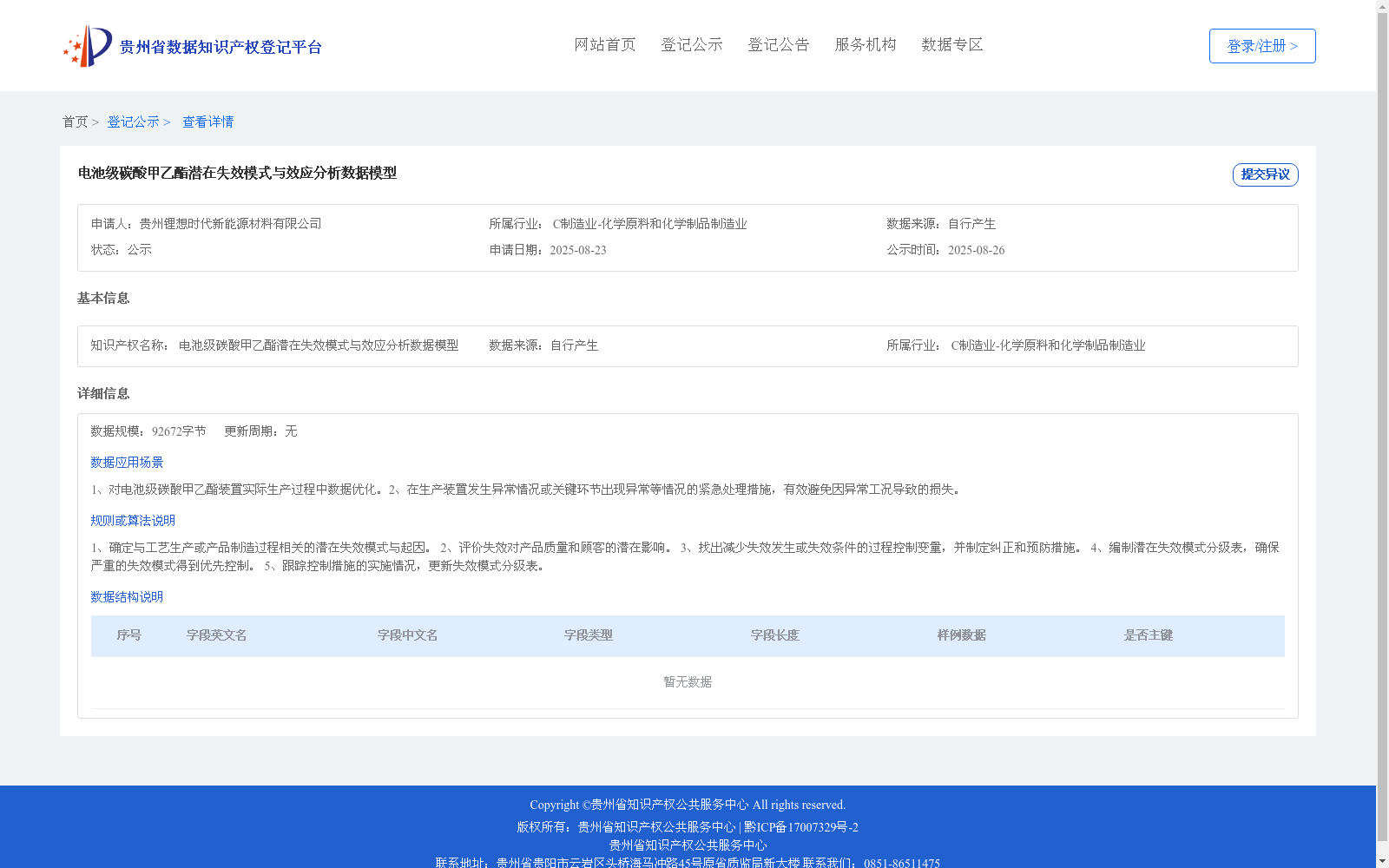Screen dimensions: 1389x868
Task: Open the 网站首页 menu item
Action: 605,44
